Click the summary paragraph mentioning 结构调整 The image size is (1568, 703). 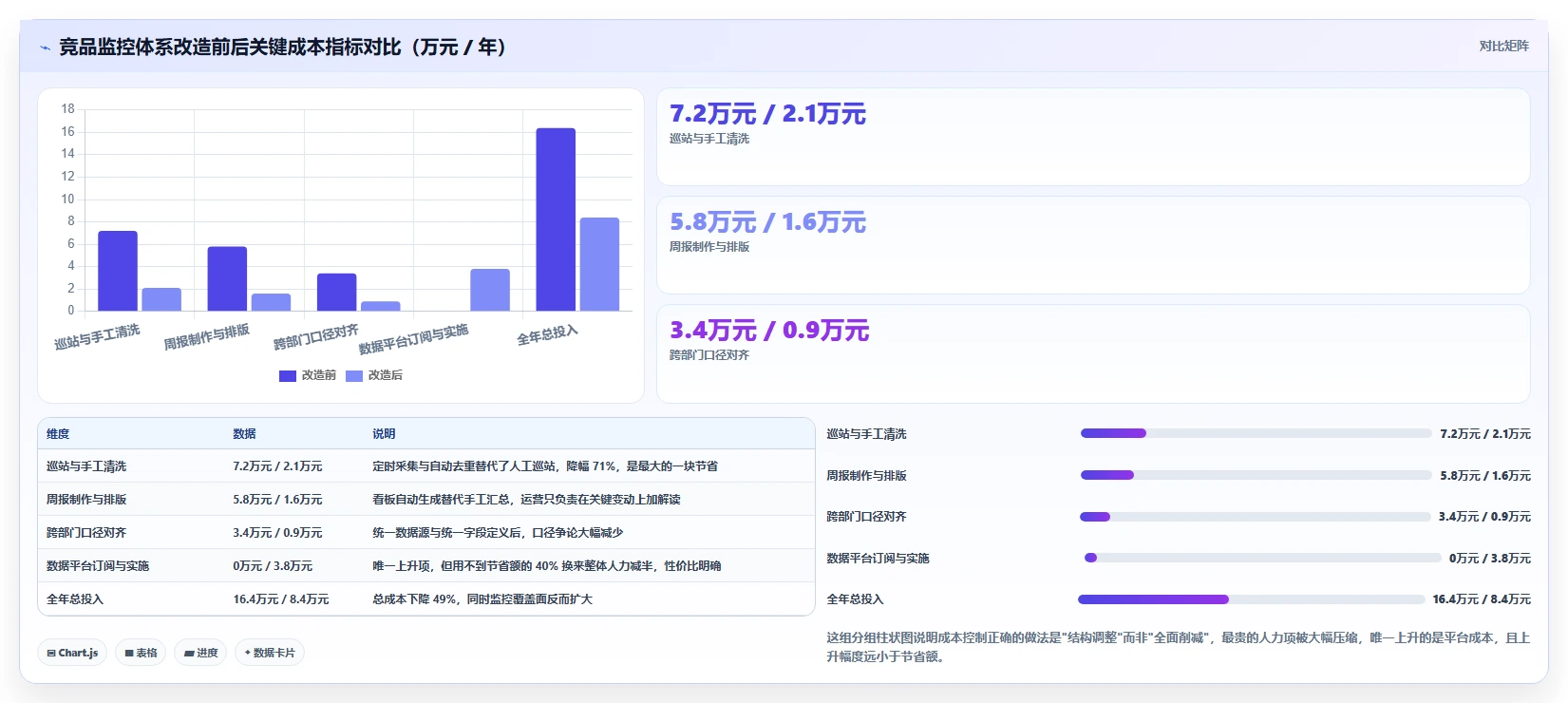coord(1178,647)
